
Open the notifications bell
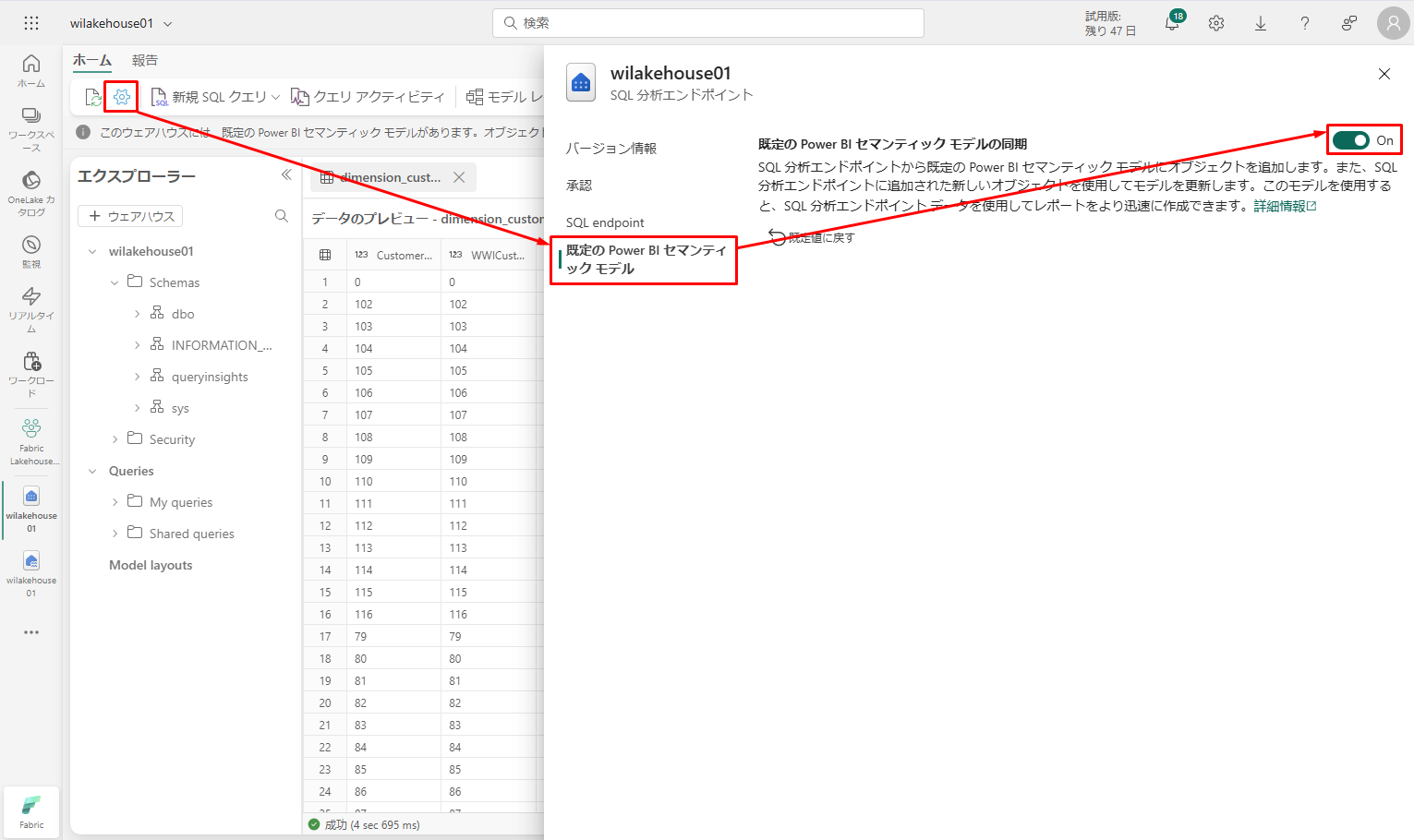[x=1172, y=23]
